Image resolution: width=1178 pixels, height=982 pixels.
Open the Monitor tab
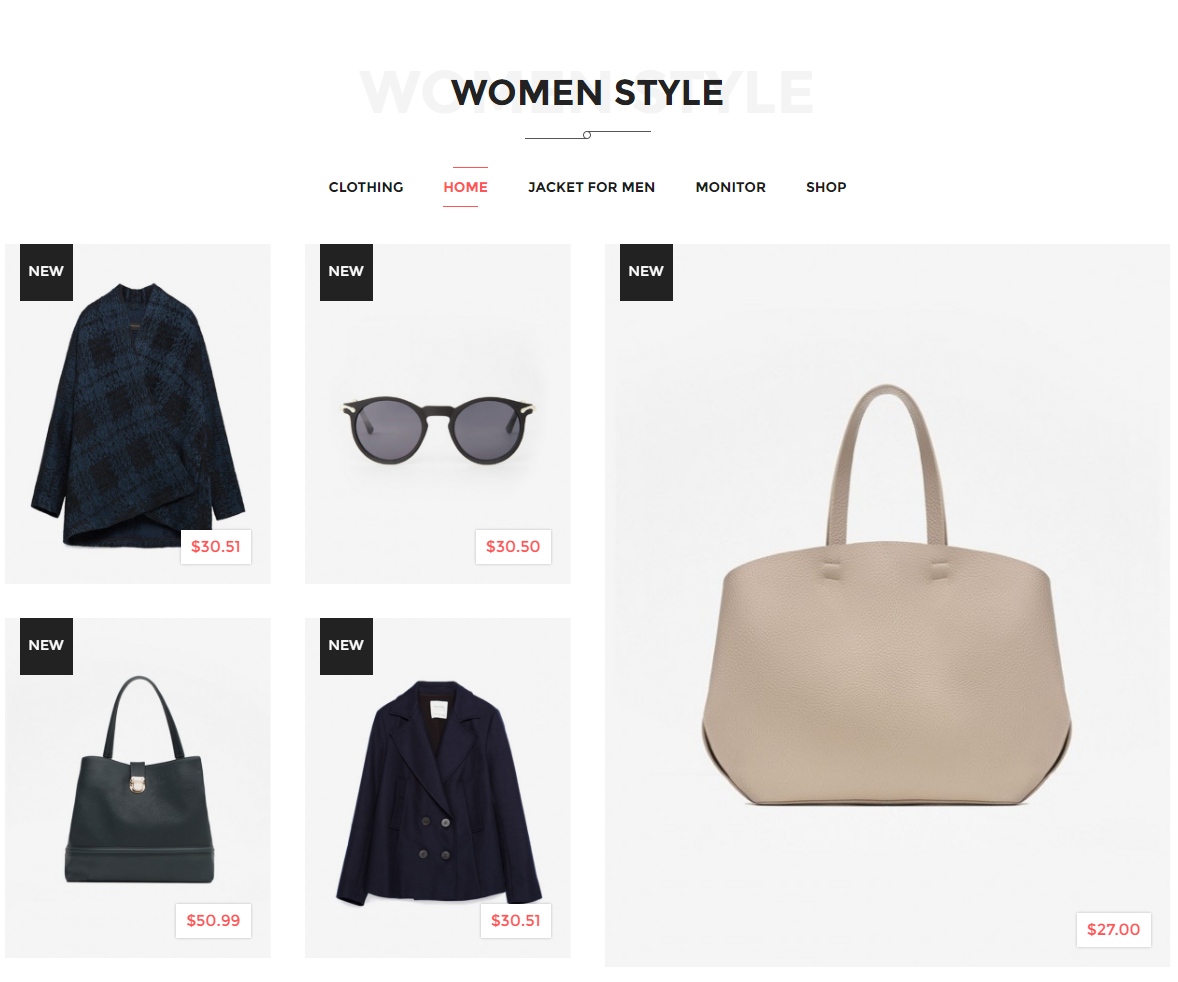[730, 187]
